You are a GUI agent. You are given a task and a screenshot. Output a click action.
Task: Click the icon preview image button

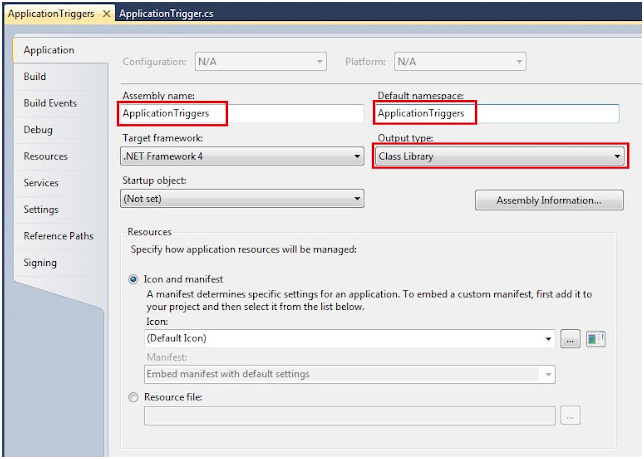click(597, 339)
